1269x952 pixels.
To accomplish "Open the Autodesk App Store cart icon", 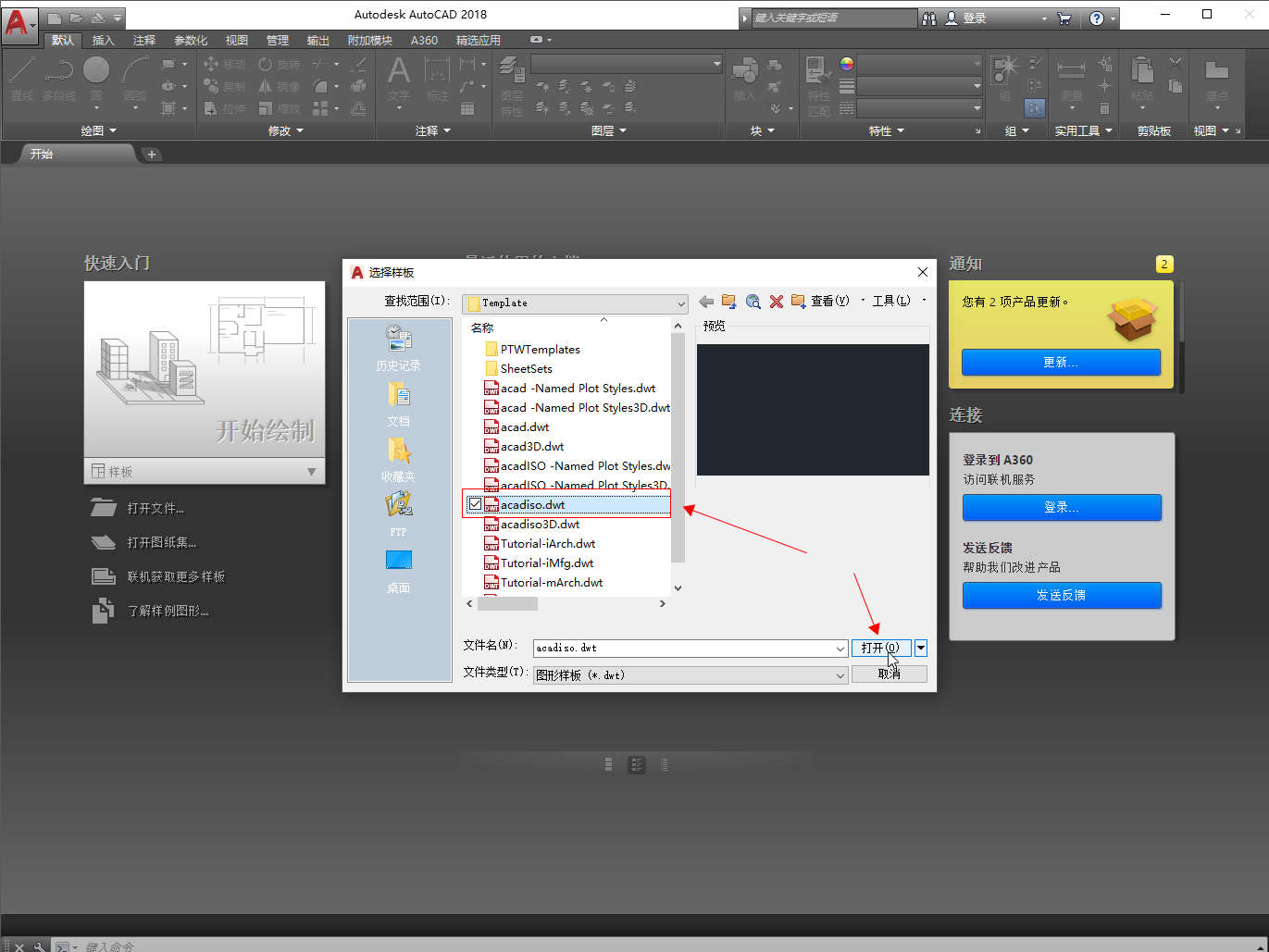I will point(1064,18).
